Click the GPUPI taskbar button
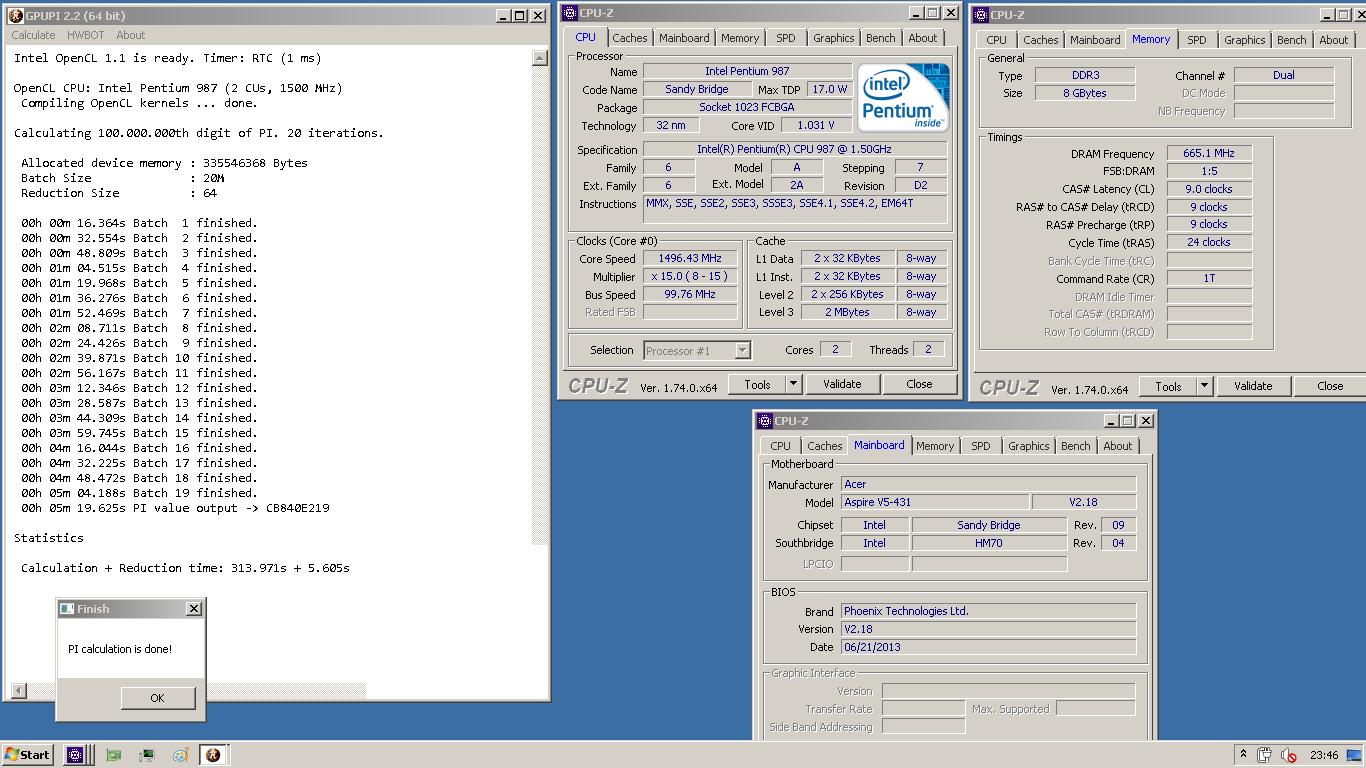This screenshot has height=768, width=1366. coord(213,755)
